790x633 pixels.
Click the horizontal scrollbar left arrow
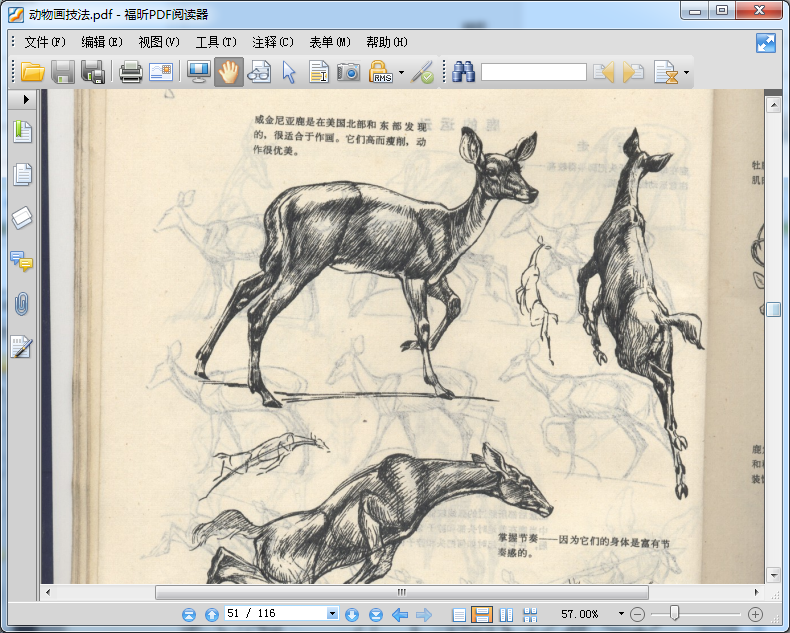(48, 592)
